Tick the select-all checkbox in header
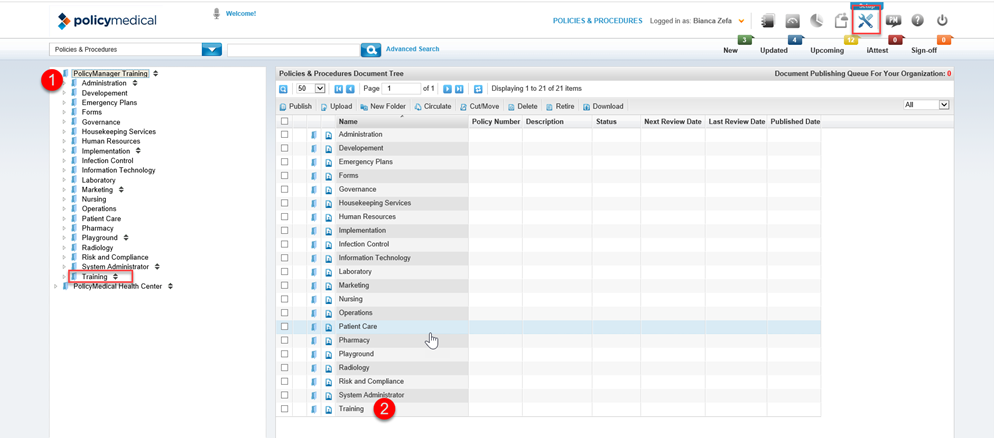The width and height of the screenshot is (994, 438). coord(285,121)
